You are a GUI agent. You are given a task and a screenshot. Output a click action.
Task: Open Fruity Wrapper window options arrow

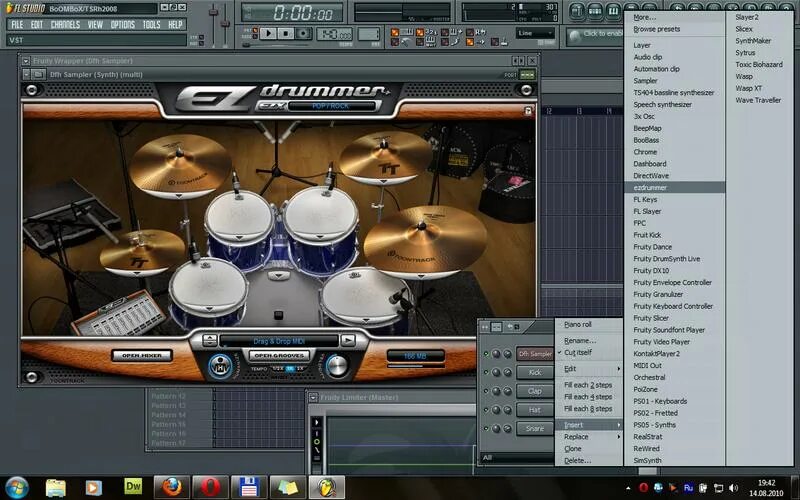[x=26, y=61]
